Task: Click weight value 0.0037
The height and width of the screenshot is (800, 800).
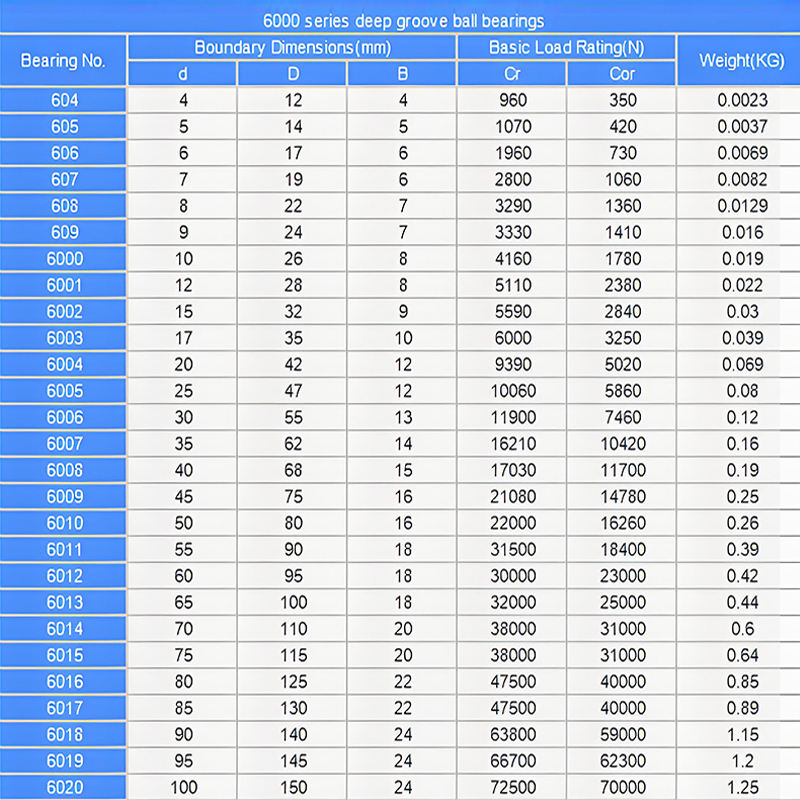Action: tap(742, 127)
